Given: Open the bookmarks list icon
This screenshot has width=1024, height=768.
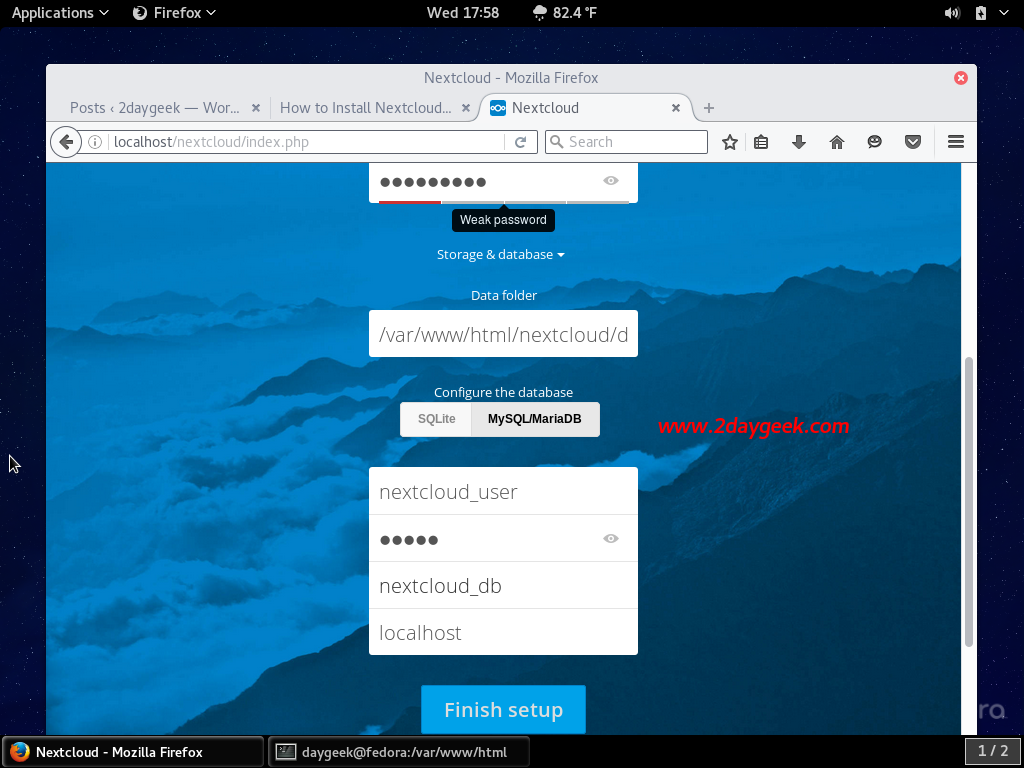Looking at the screenshot, I should point(761,142).
